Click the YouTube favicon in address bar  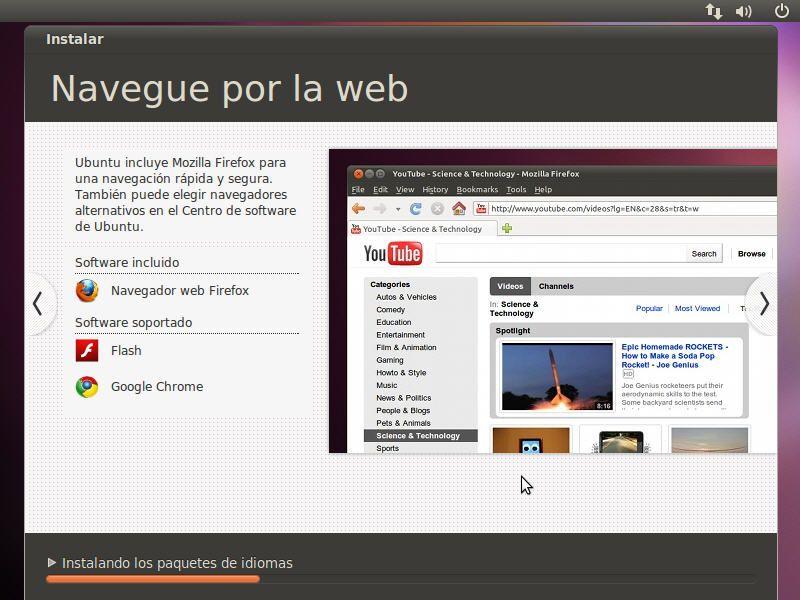(x=481, y=208)
